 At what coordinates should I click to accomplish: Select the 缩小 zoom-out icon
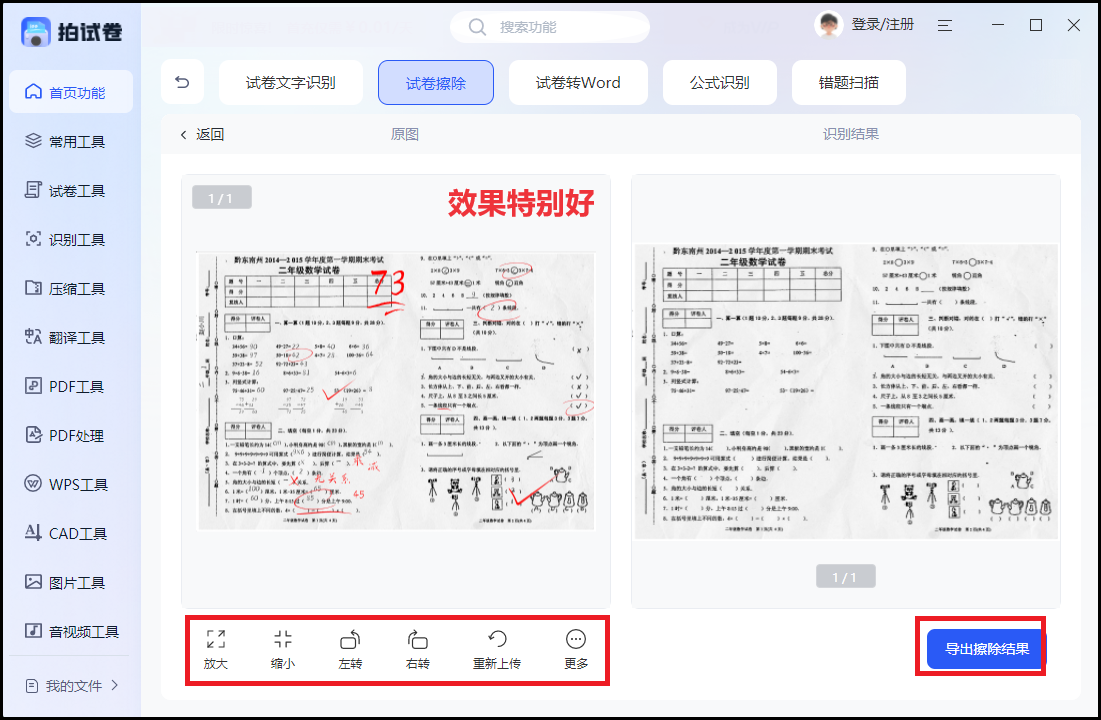283,650
